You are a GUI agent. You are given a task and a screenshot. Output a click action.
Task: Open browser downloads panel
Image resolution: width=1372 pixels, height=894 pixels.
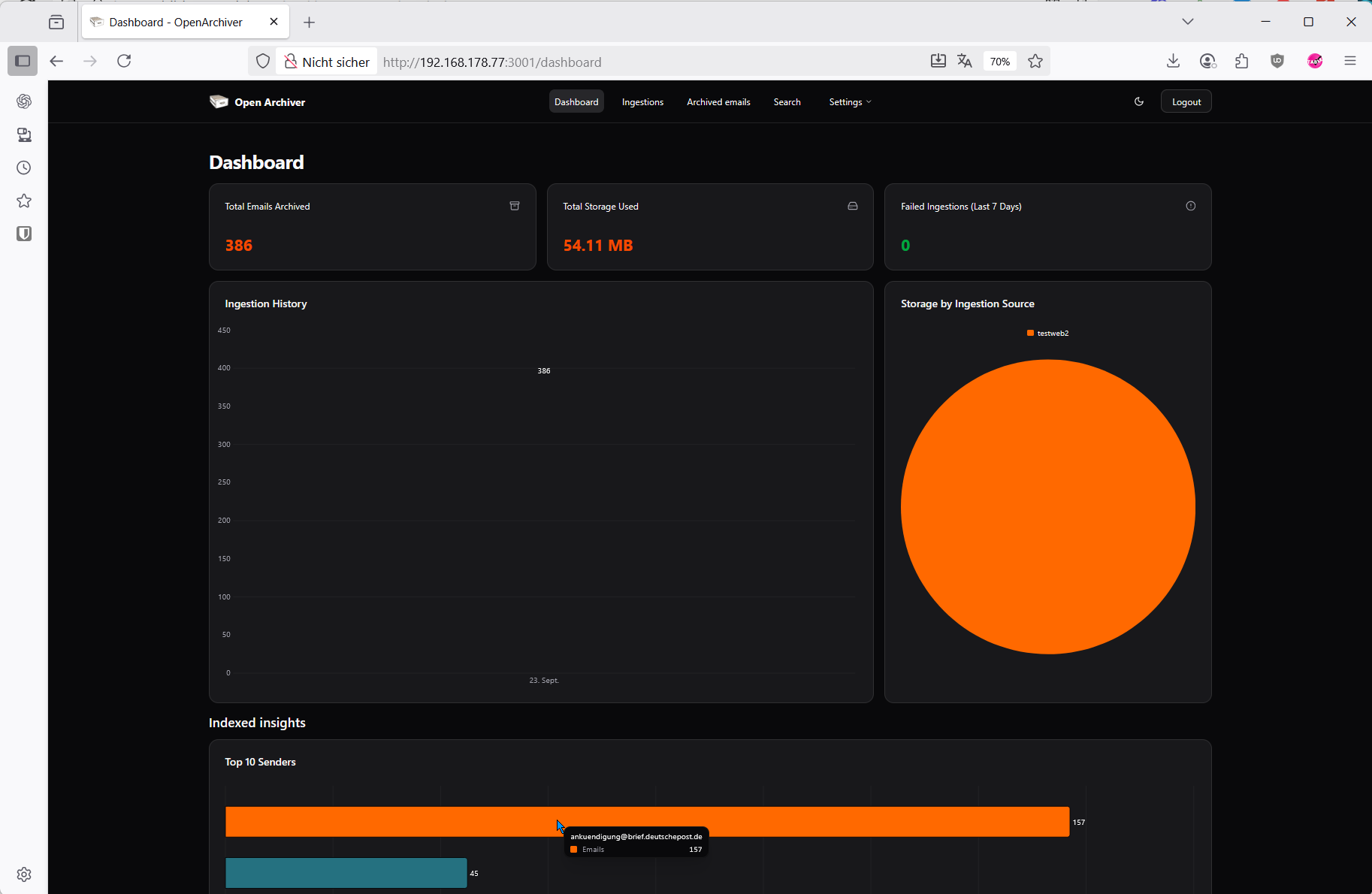pyautogui.click(x=1172, y=62)
